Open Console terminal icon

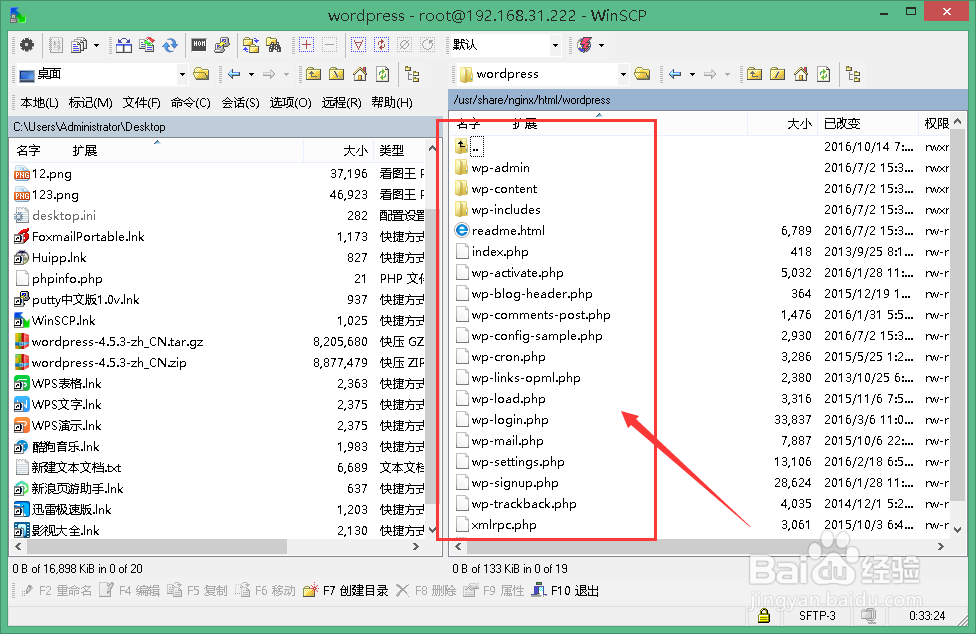coord(199,45)
